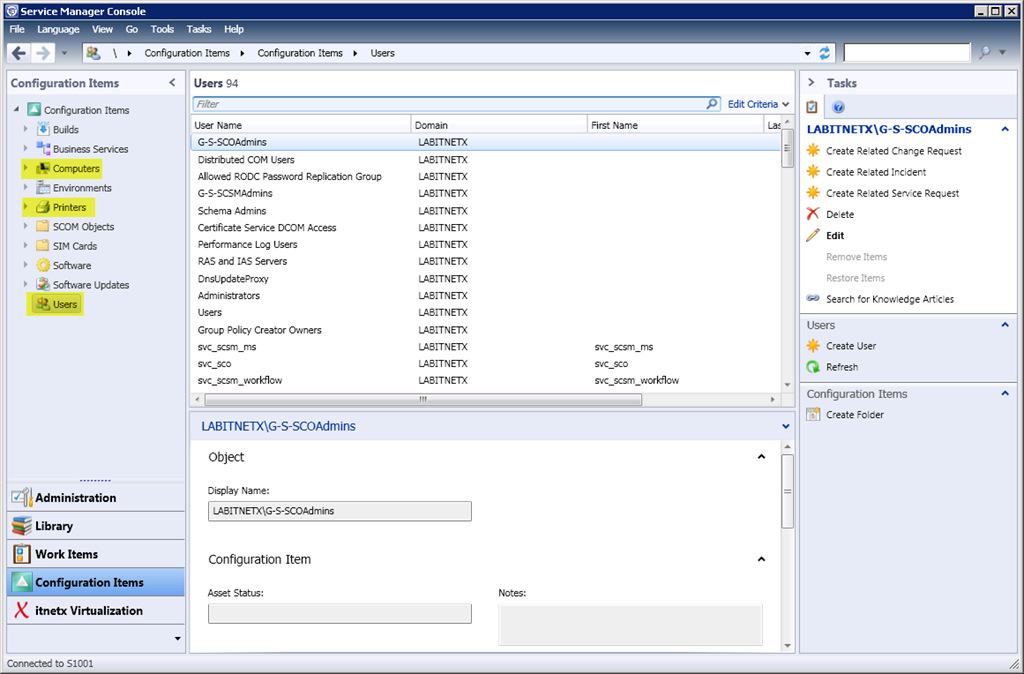Collapse the Object section in details pane
The height and width of the screenshot is (674, 1024).
click(x=761, y=457)
